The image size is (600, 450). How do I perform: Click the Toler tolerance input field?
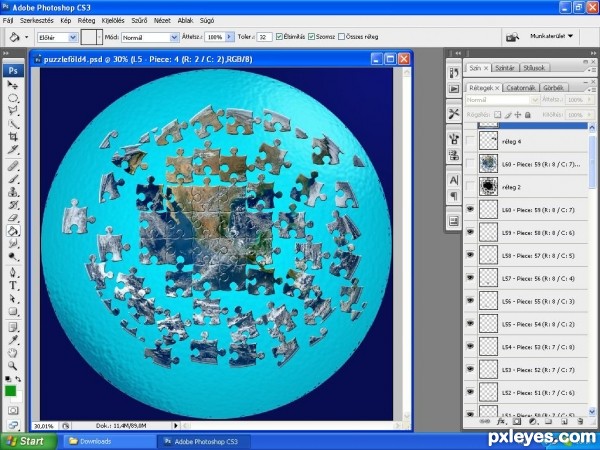264,37
